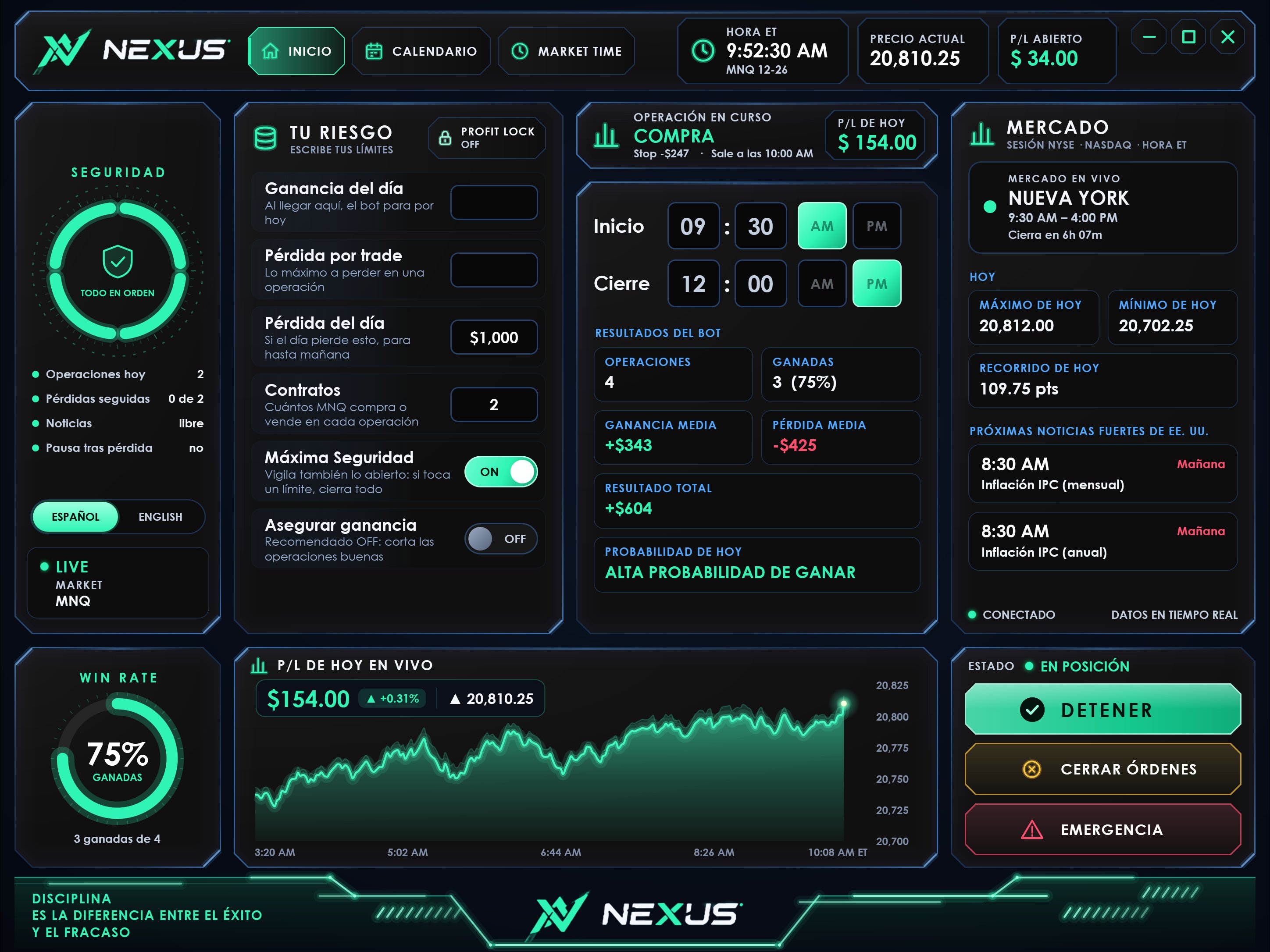Click the Inicio hour field 09
This screenshot has height=952, width=1270.
click(x=693, y=226)
